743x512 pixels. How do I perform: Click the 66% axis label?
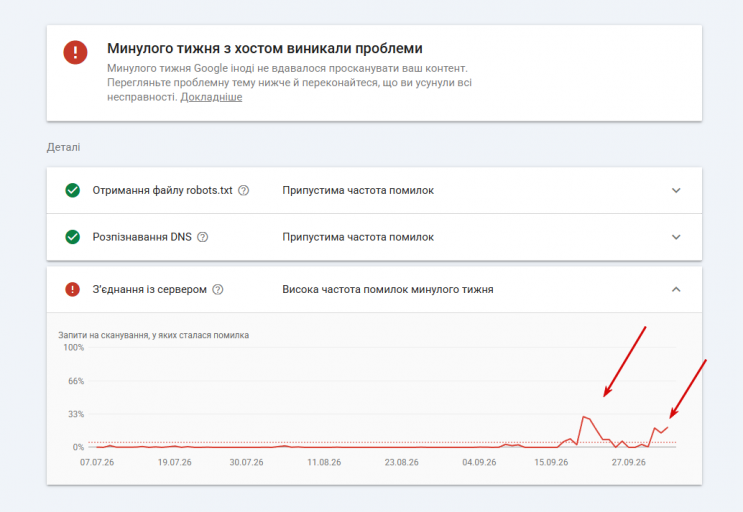point(76,381)
